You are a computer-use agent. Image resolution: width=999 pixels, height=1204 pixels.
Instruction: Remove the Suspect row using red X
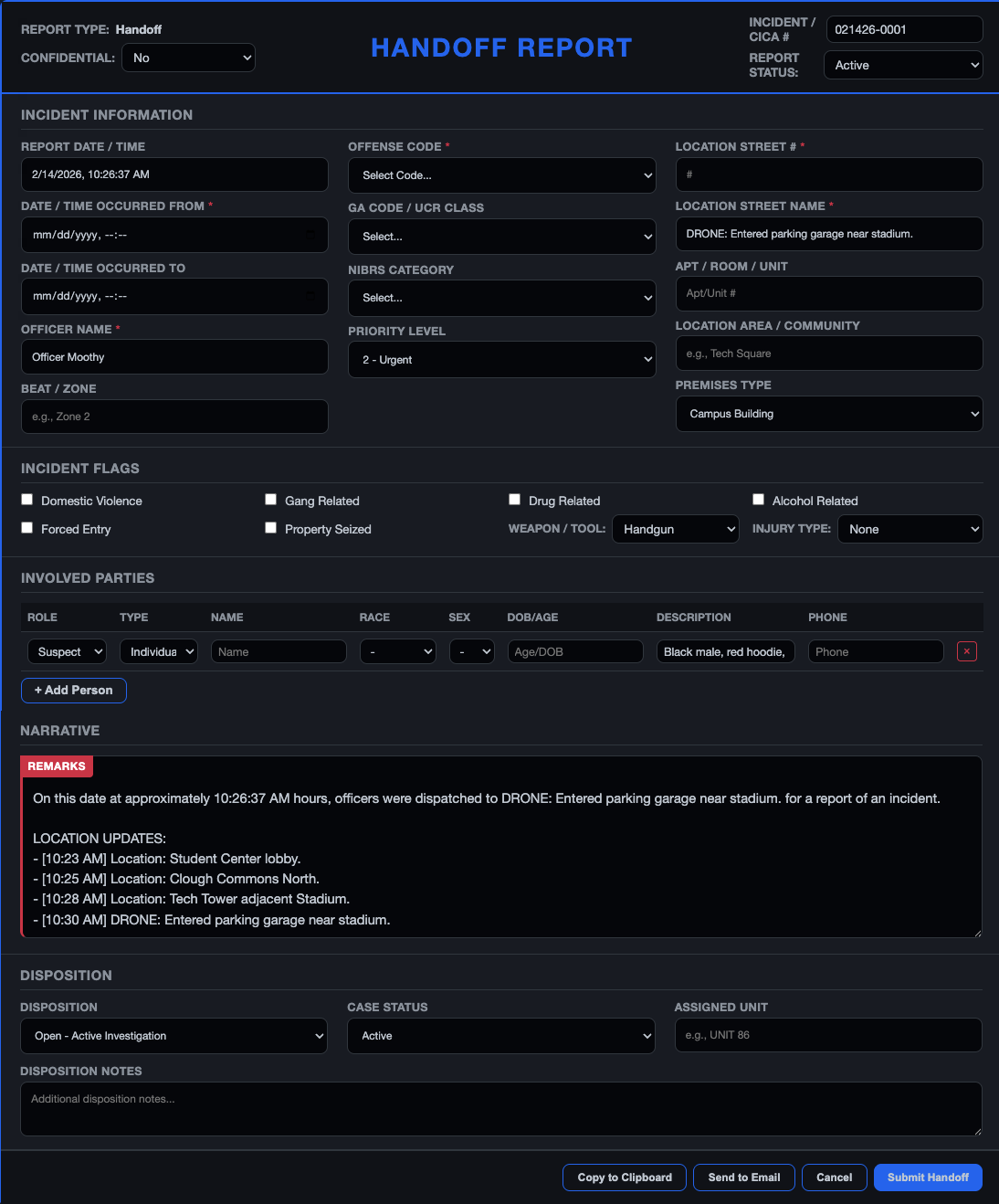click(966, 651)
